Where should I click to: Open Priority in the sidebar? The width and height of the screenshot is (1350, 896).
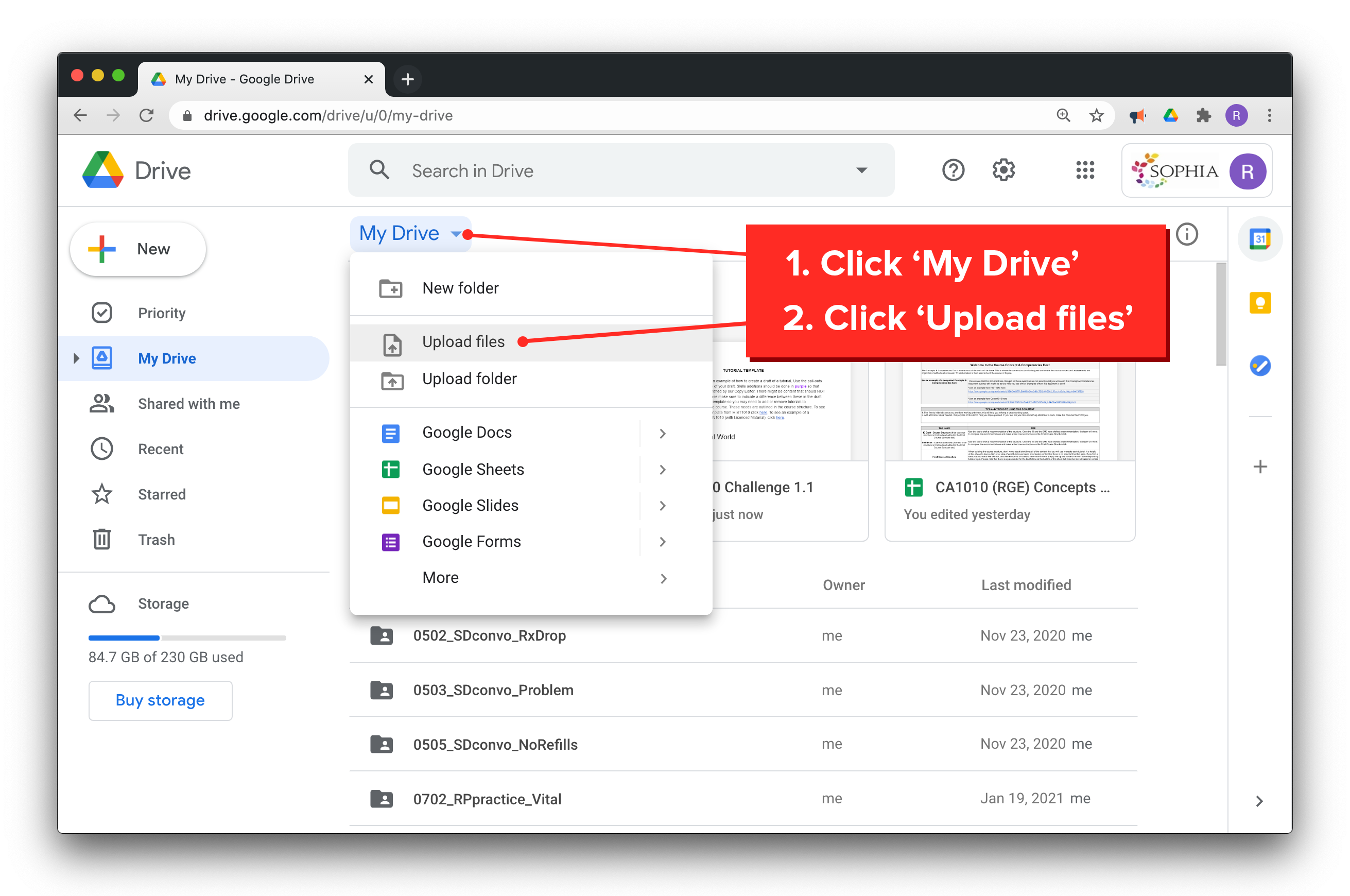(194, 313)
